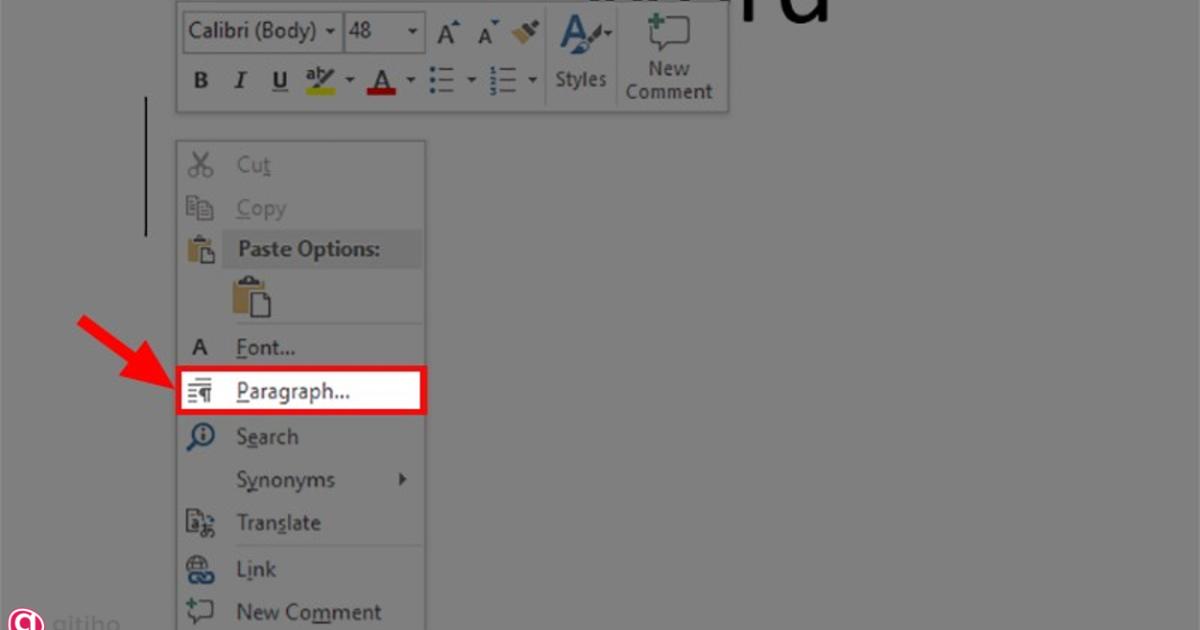Image resolution: width=1200 pixels, height=630 pixels.
Task: Apply bullet list formatting
Action: [442, 80]
